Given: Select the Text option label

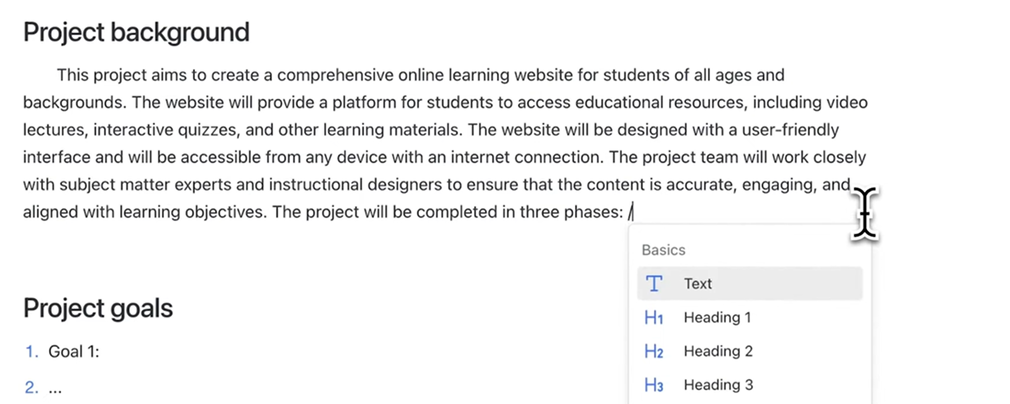Looking at the screenshot, I should click(698, 284).
